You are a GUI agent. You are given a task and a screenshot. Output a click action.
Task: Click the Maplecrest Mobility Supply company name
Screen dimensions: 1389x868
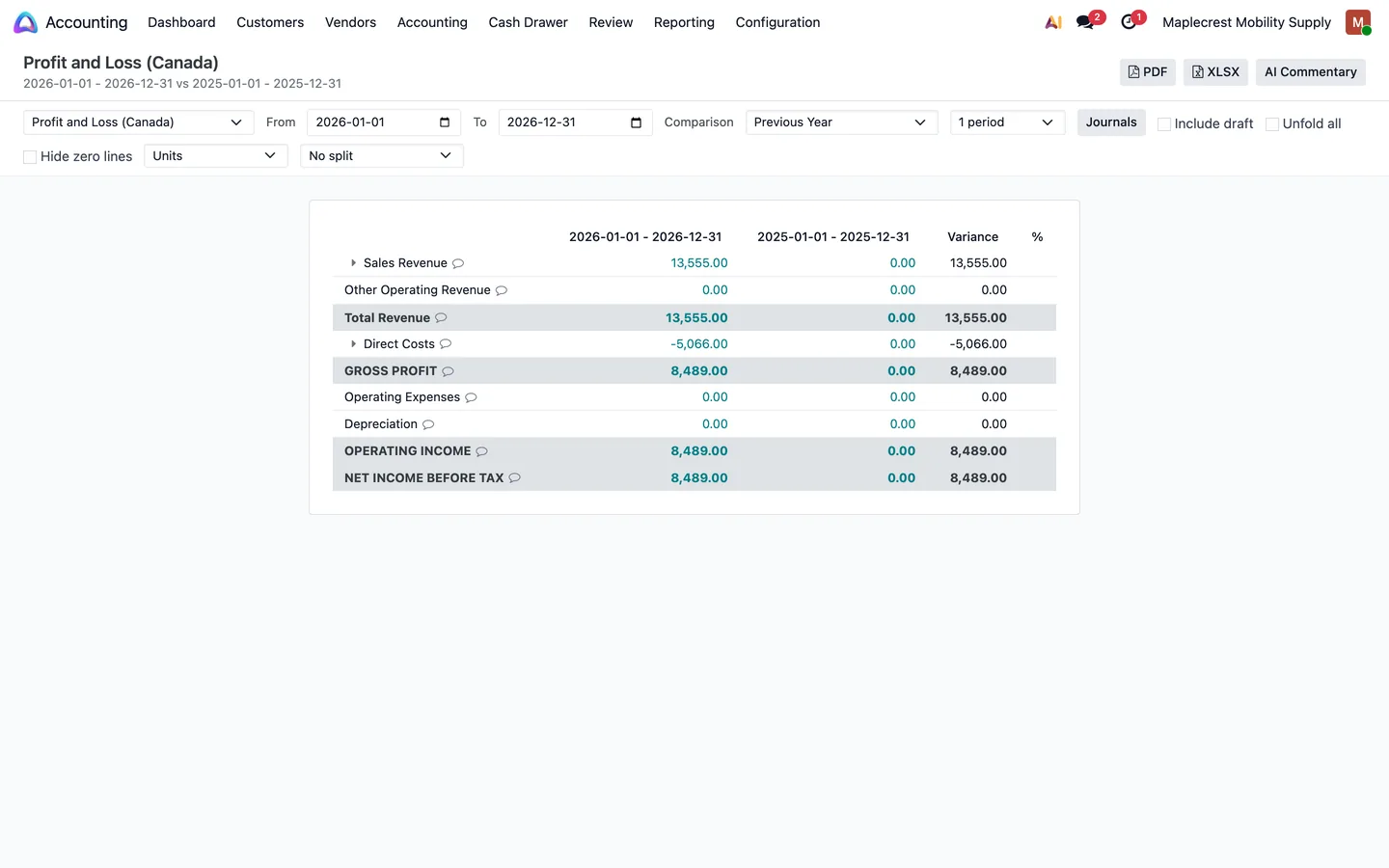pyautogui.click(x=1246, y=22)
